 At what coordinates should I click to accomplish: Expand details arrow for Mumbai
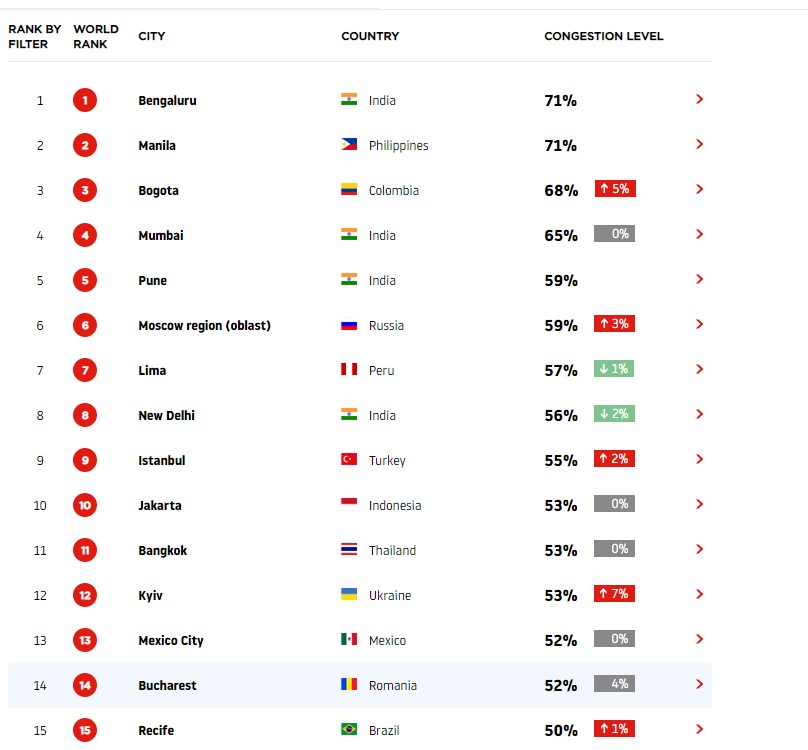[699, 235]
